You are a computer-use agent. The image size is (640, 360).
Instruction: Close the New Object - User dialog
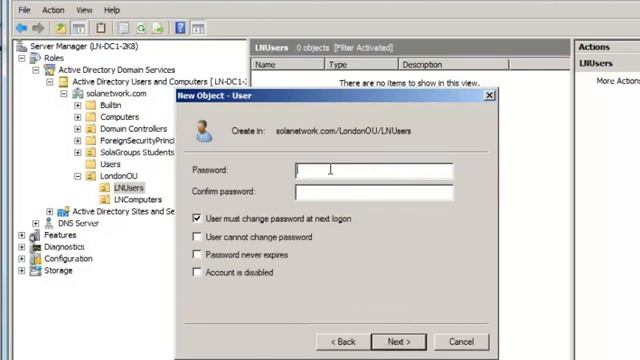click(489, 96)
